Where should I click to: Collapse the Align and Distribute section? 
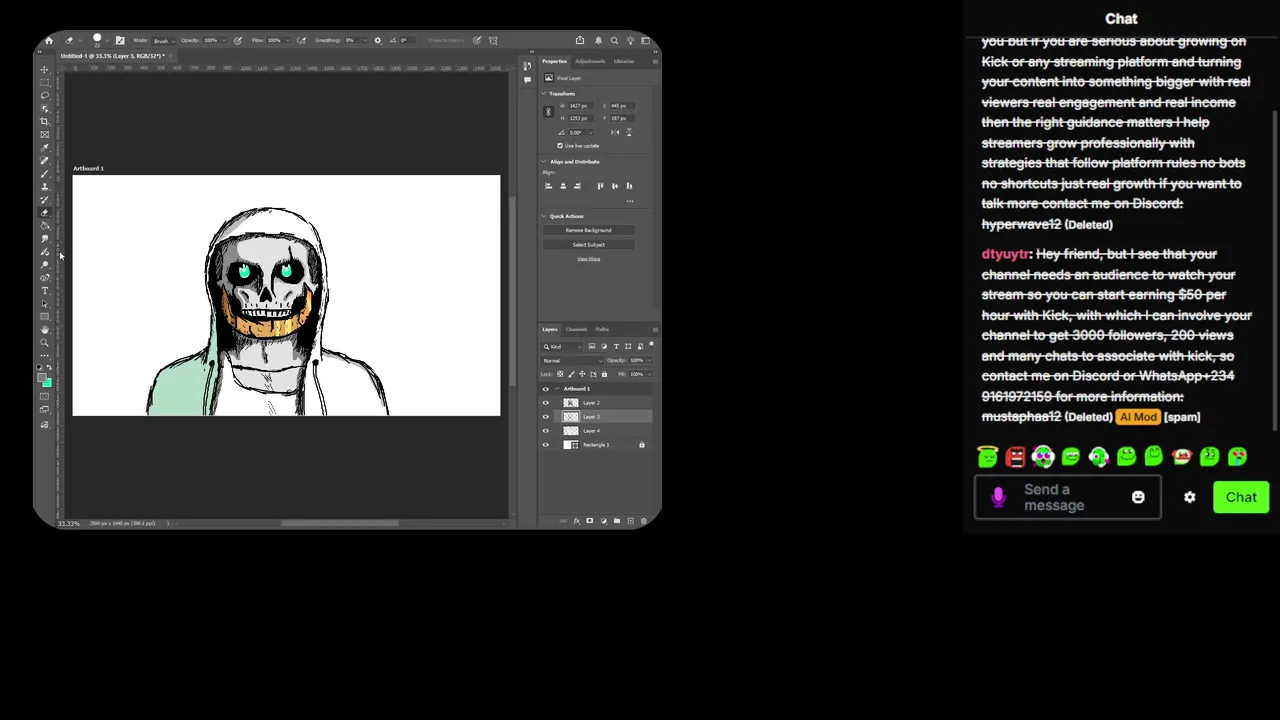point(544,162)
